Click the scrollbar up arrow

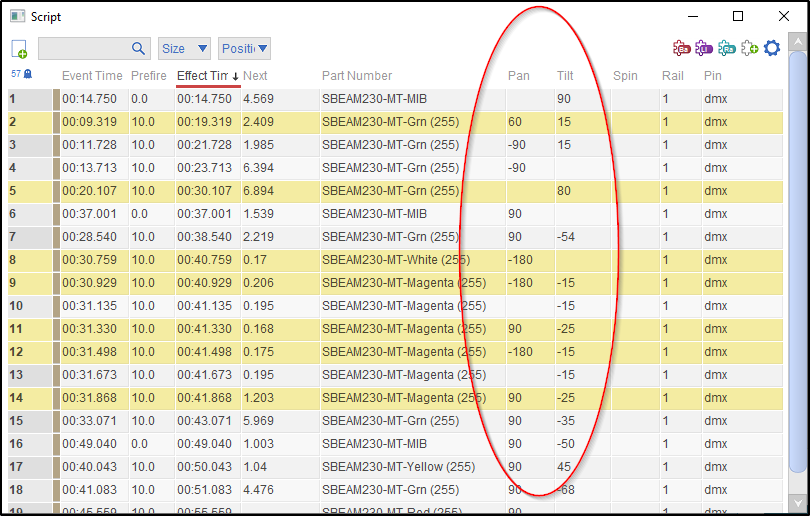798,41
